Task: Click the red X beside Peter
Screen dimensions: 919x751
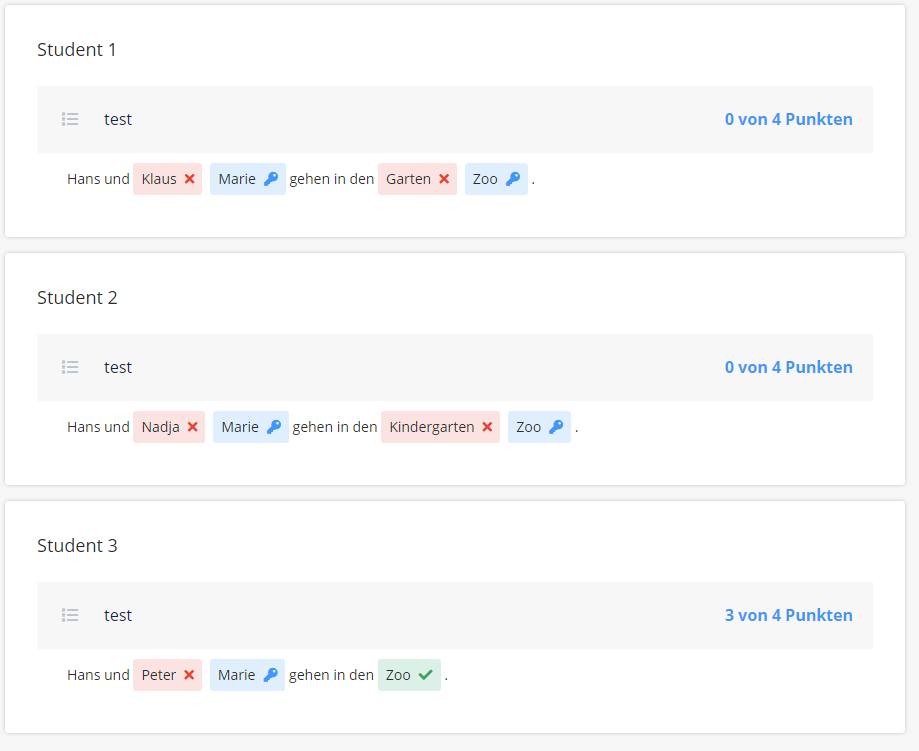Action: [189, 675]
